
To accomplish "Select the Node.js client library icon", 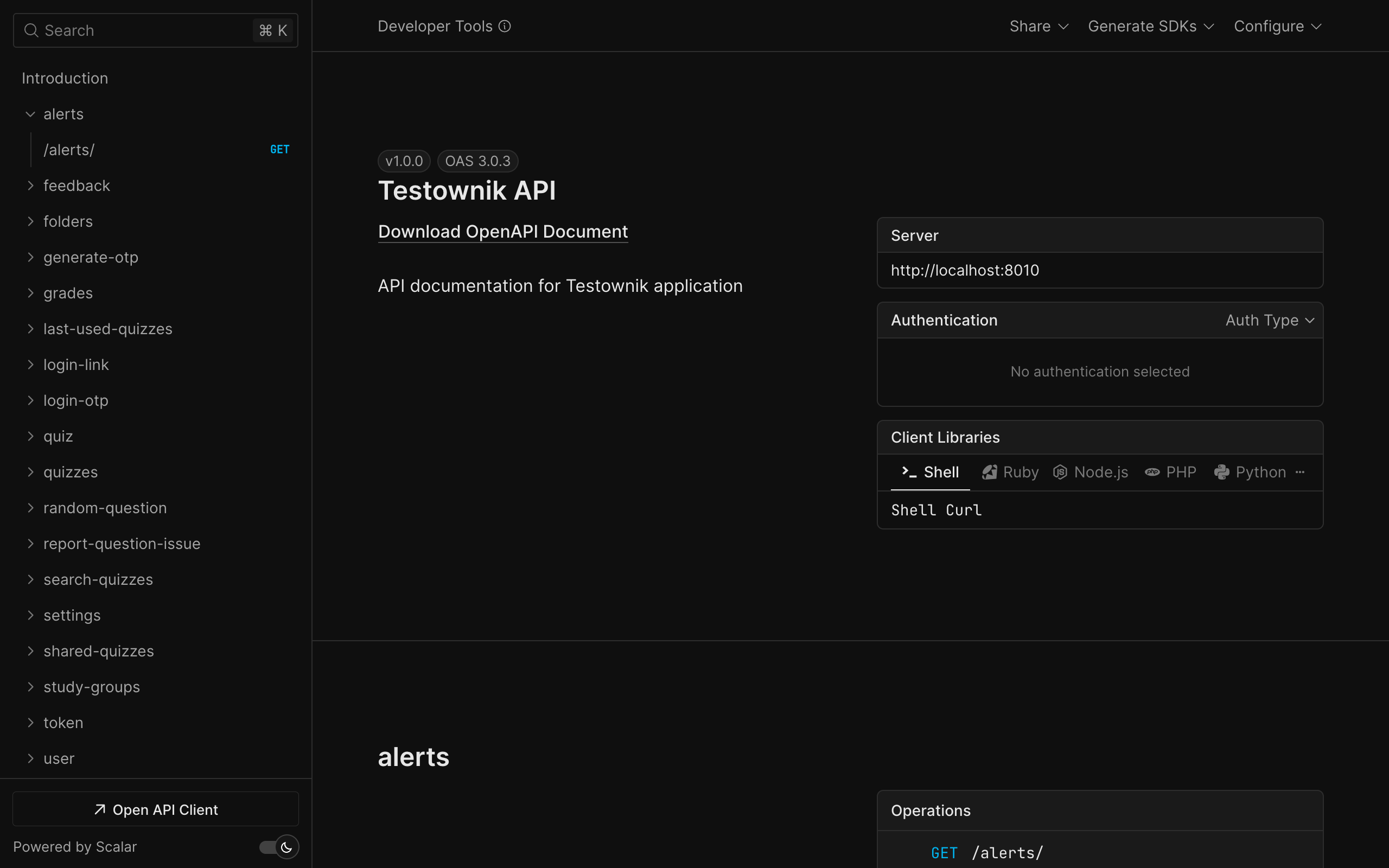I will point(1060,472).
